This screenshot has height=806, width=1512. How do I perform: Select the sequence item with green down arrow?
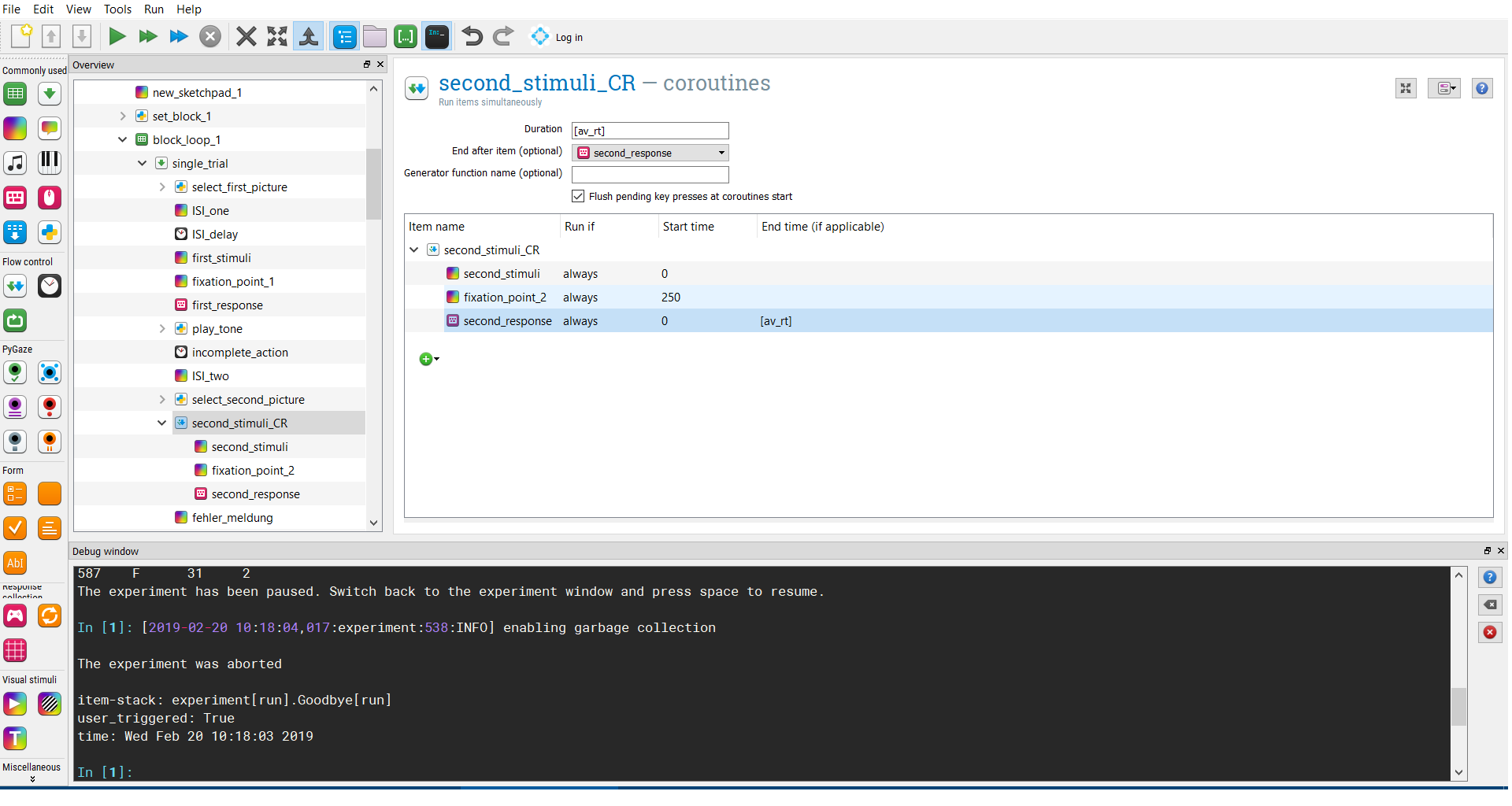pos(50,94)
